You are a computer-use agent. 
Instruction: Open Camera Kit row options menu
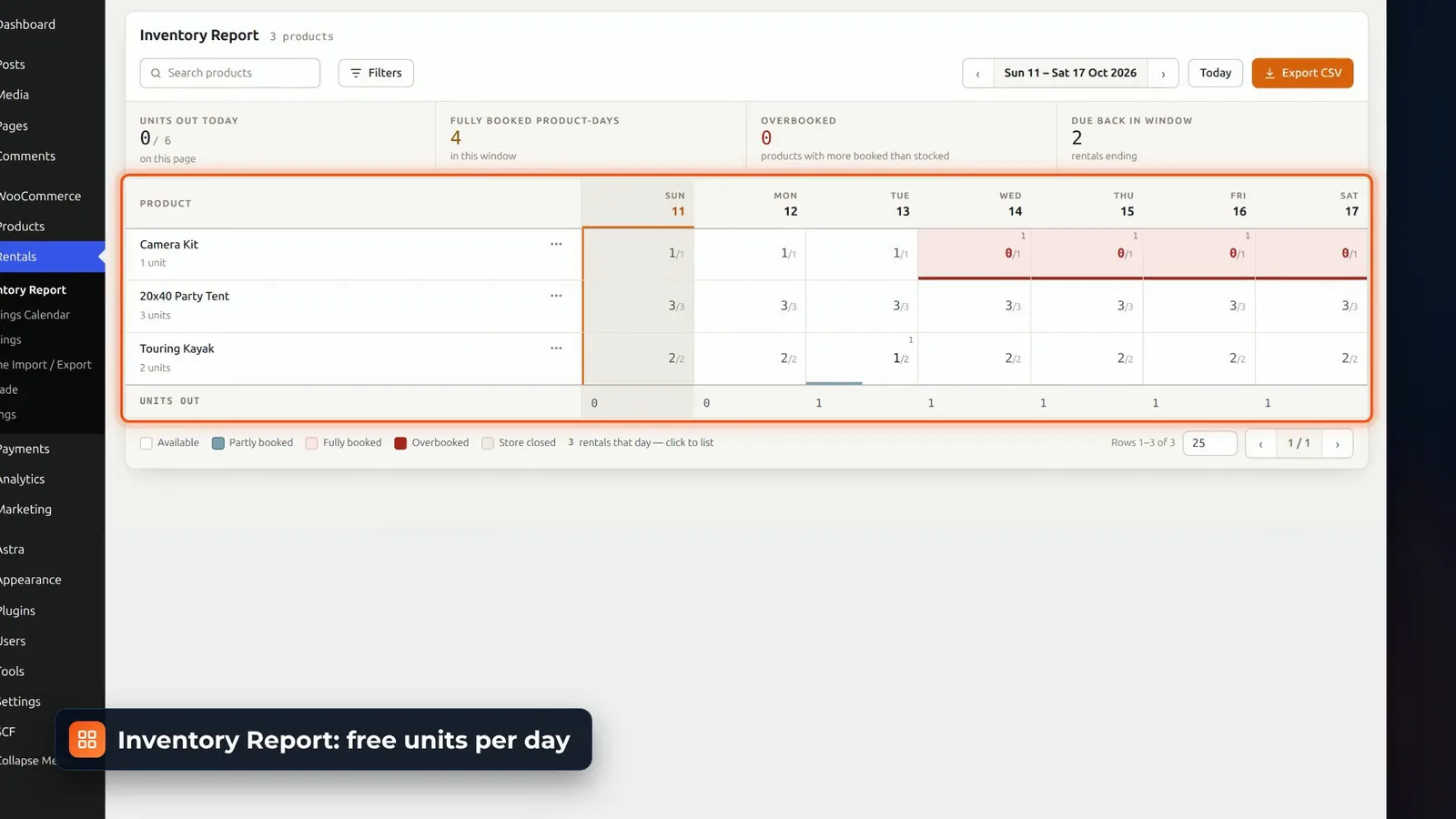click(x=556, y=244)
